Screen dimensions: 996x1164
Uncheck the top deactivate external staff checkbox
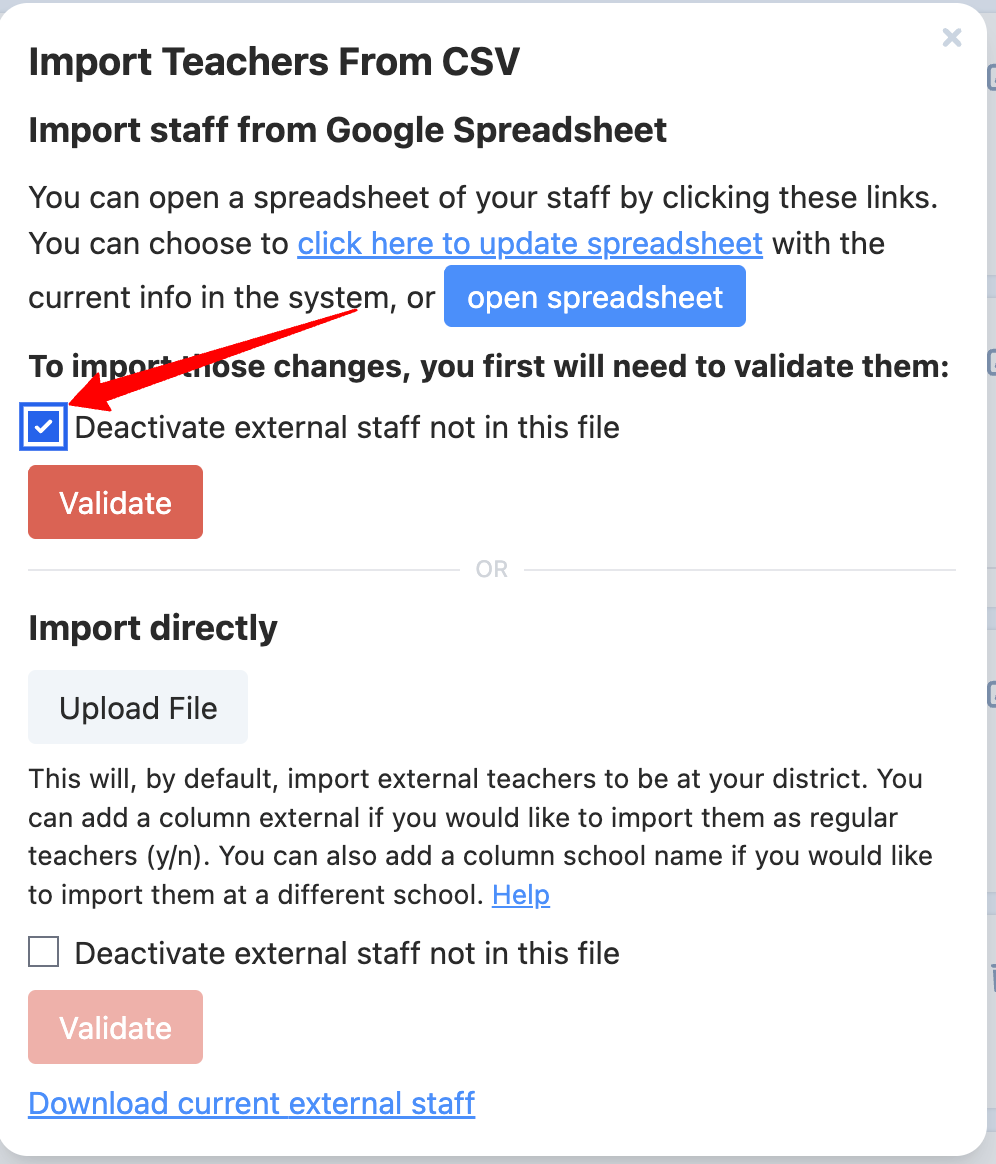(x=43, y=427)
